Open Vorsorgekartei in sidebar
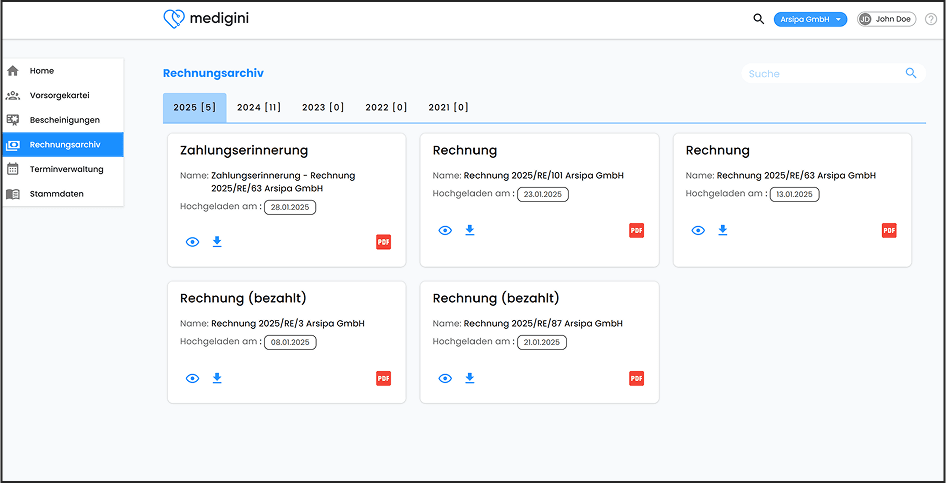Screen dimensions: 946x483 63,95
